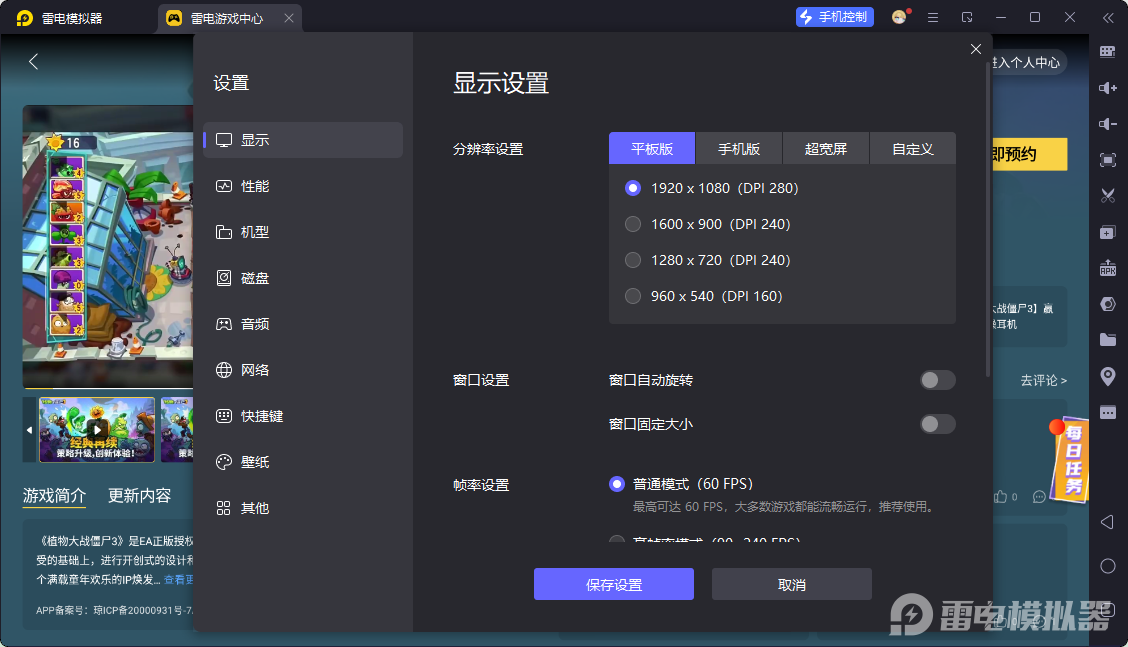Click the thumbs-up like icon
Screen dimensions: 1128x647
pos(1001,497)
